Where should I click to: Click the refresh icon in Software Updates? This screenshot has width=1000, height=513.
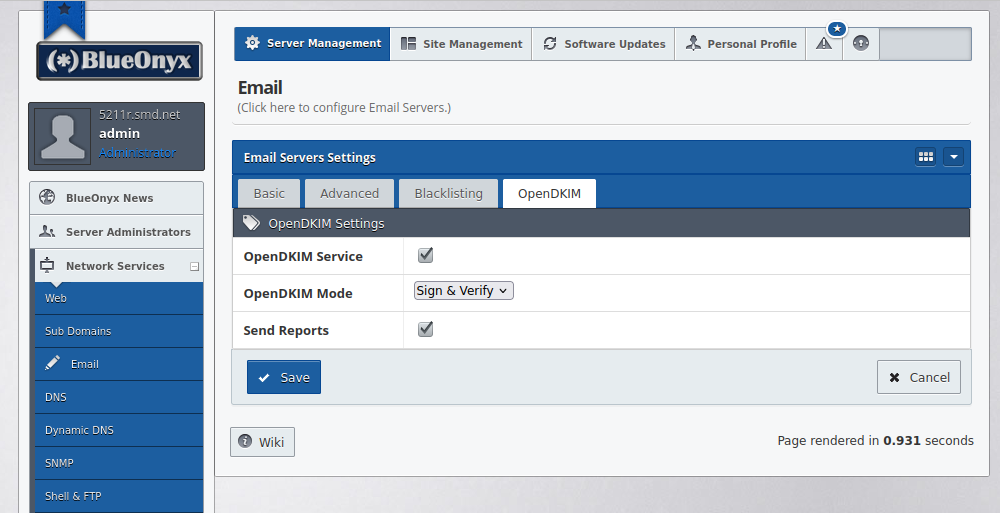pos(550,43)
